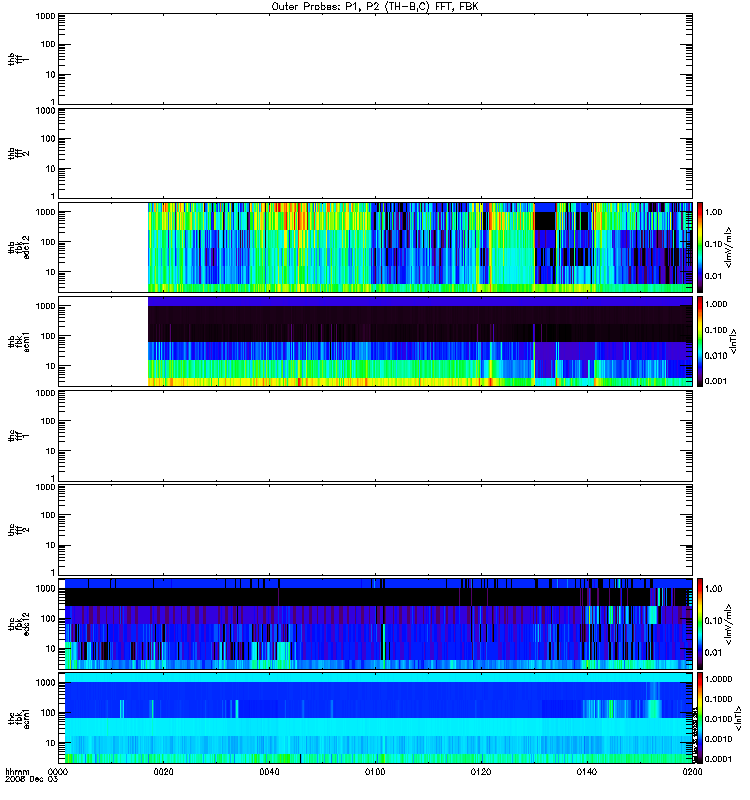Click the "thb fff 2" panel axis label
This screenshot has height=800, width=750.
coord(18,154)
